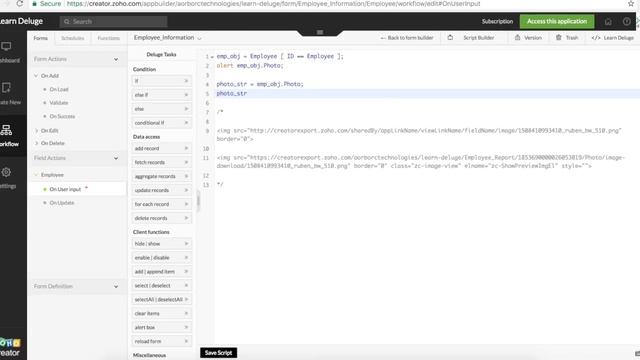This screenshot has width=640, height=360.
Task: Select the Workflow sidebar icon
Action: click(6, 130)
